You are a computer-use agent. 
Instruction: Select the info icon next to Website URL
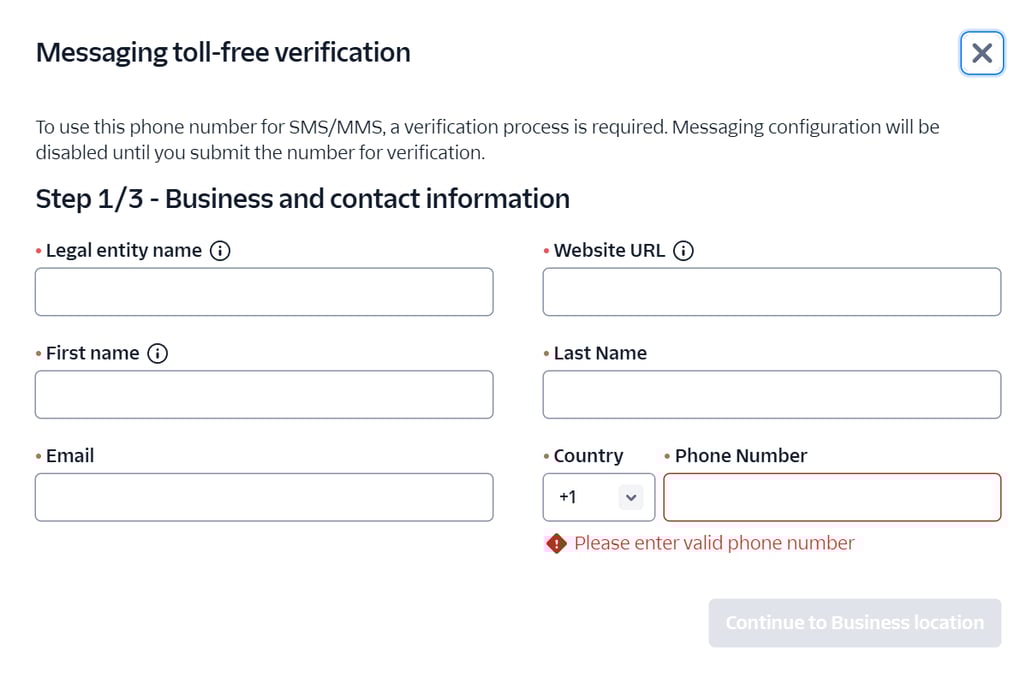[683, 251]
